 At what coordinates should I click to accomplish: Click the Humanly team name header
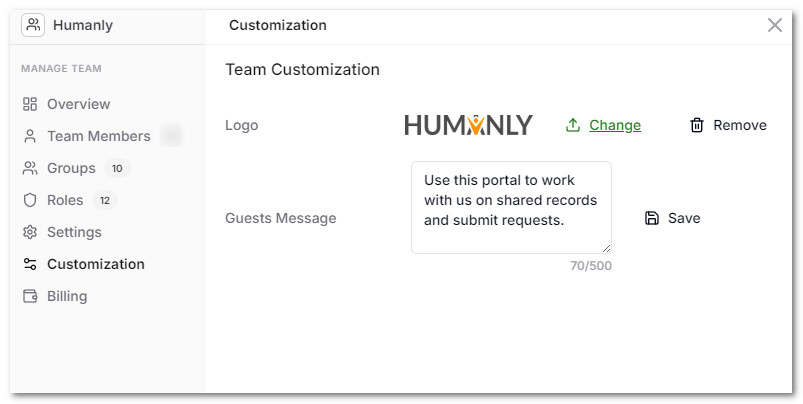82,25
